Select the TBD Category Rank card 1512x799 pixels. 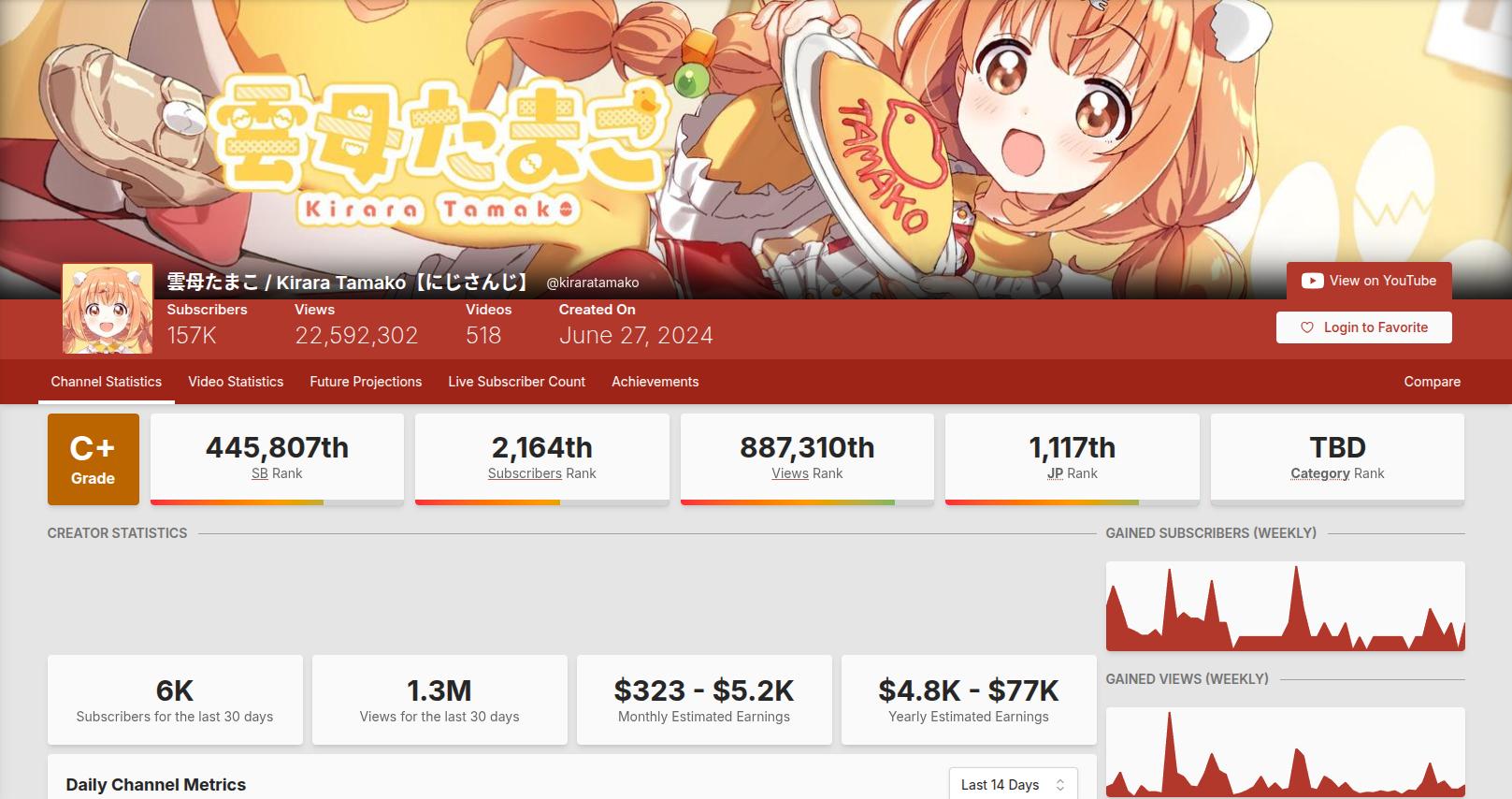pyautogui.click(x=1337, y=459)
